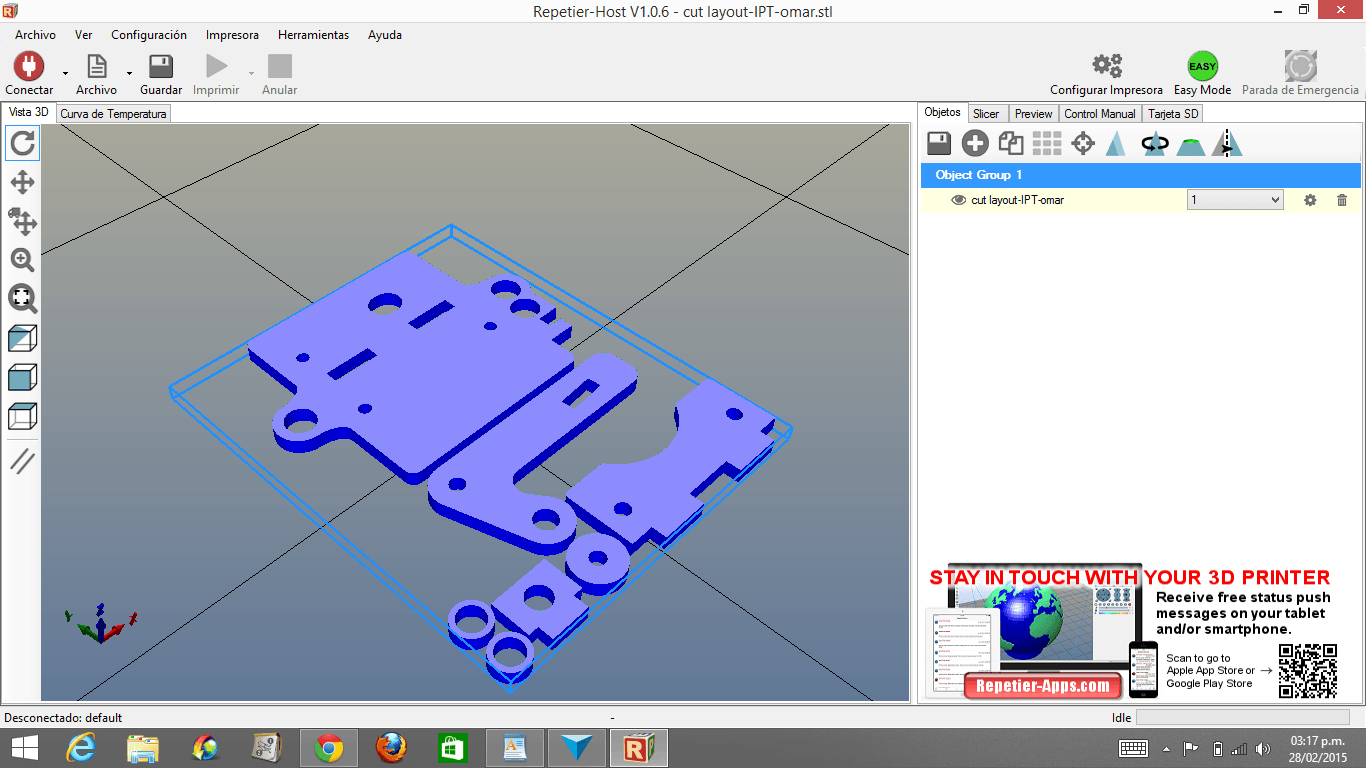Screen dimensions: 1366x768
Task: Switch to the Slicer tab
Action: pos(986,114)
